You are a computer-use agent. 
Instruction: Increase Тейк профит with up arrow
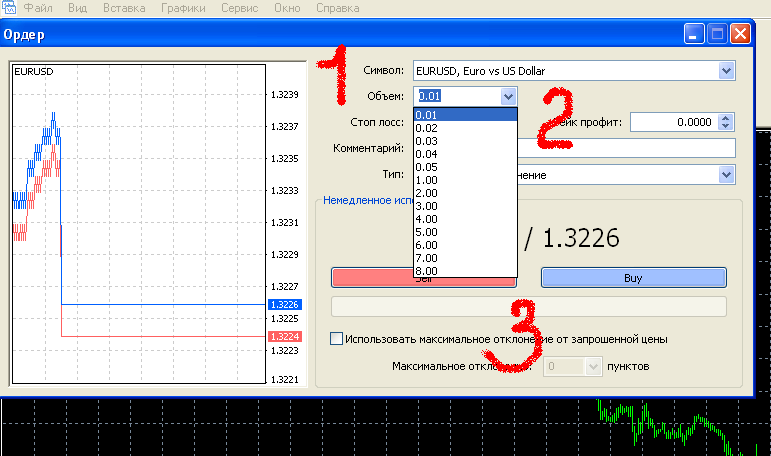point(726,118)
